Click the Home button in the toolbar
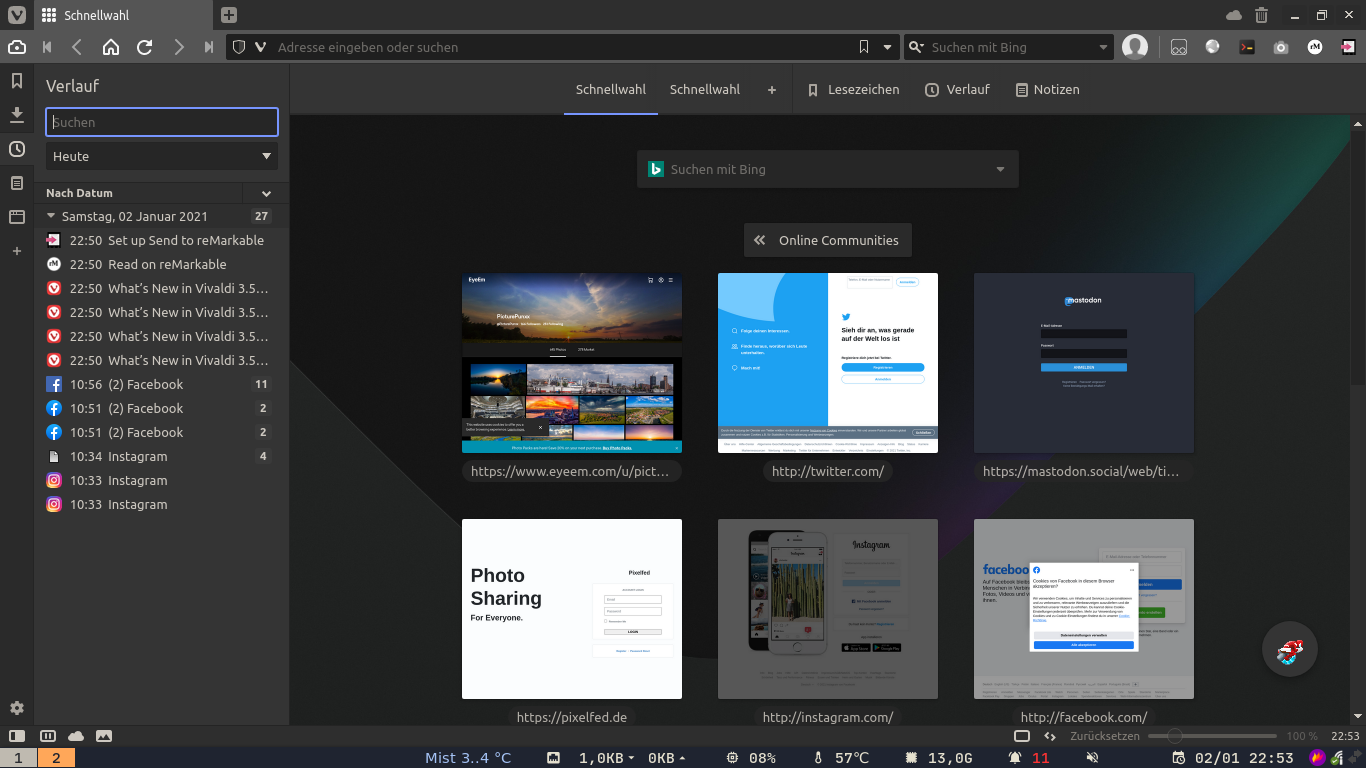 coord(111,47)
